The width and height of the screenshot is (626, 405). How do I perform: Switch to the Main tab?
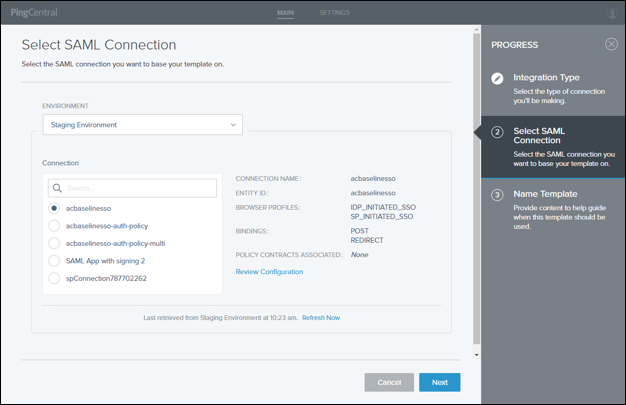click(285, 12)
